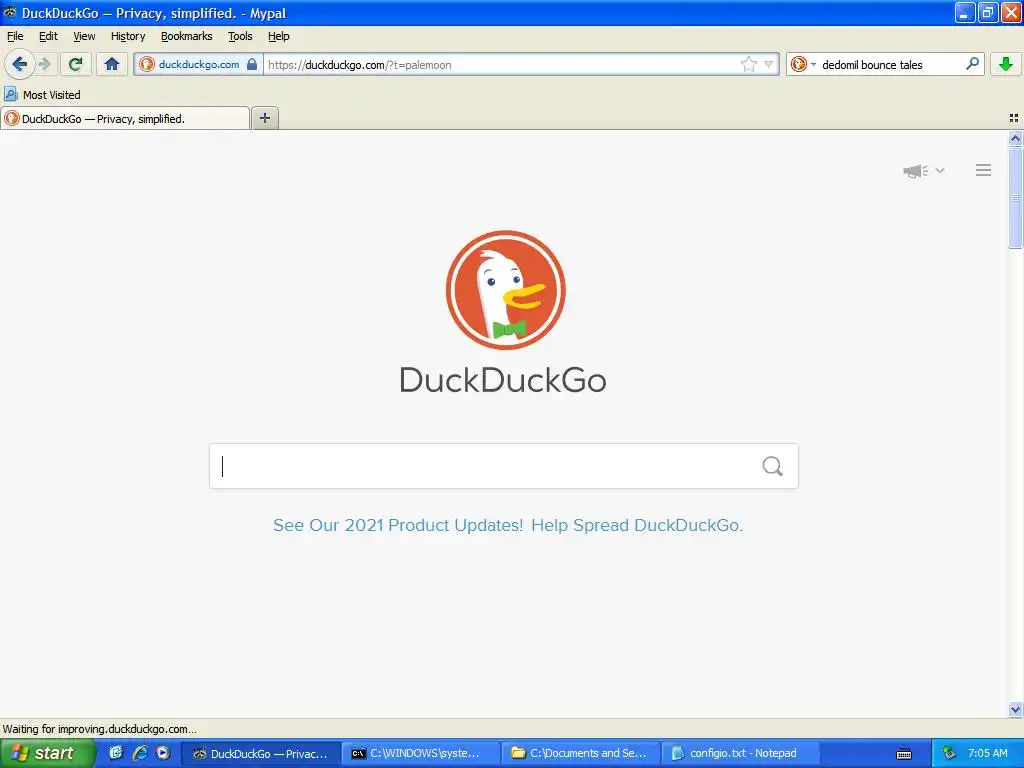Click the tab groups grid icon
This screenshot has height=768, width=1024.
click(x=1014, y=118)
